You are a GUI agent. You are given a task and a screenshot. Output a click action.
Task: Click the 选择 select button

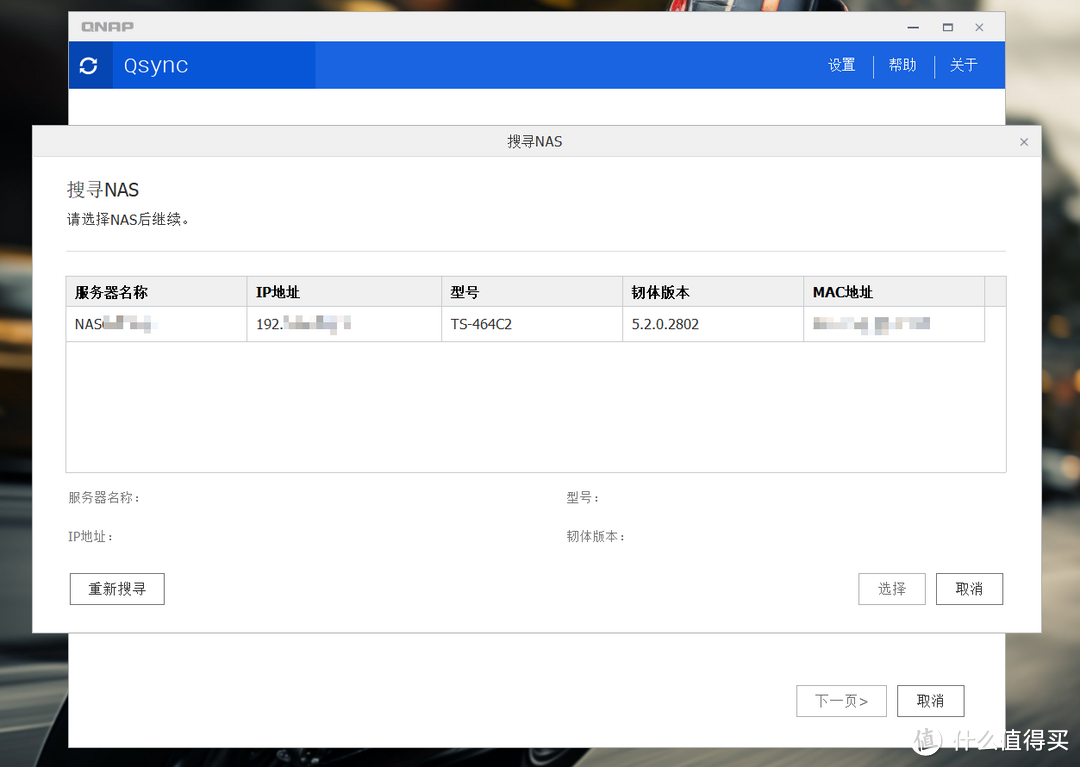click(891, 589)
